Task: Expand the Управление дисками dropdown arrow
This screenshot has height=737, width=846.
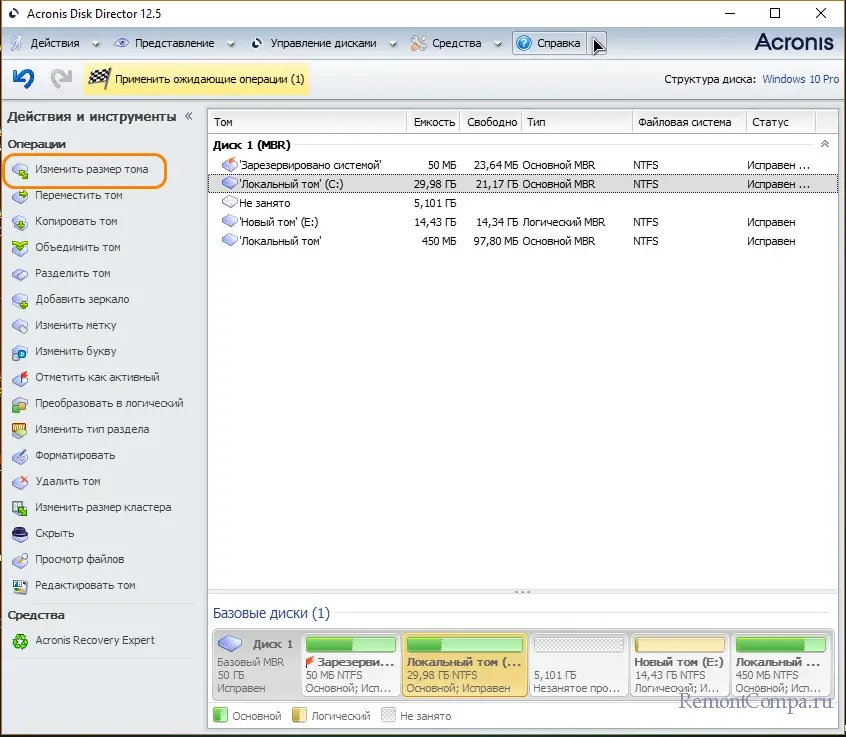Action: (x=393, y=44)
